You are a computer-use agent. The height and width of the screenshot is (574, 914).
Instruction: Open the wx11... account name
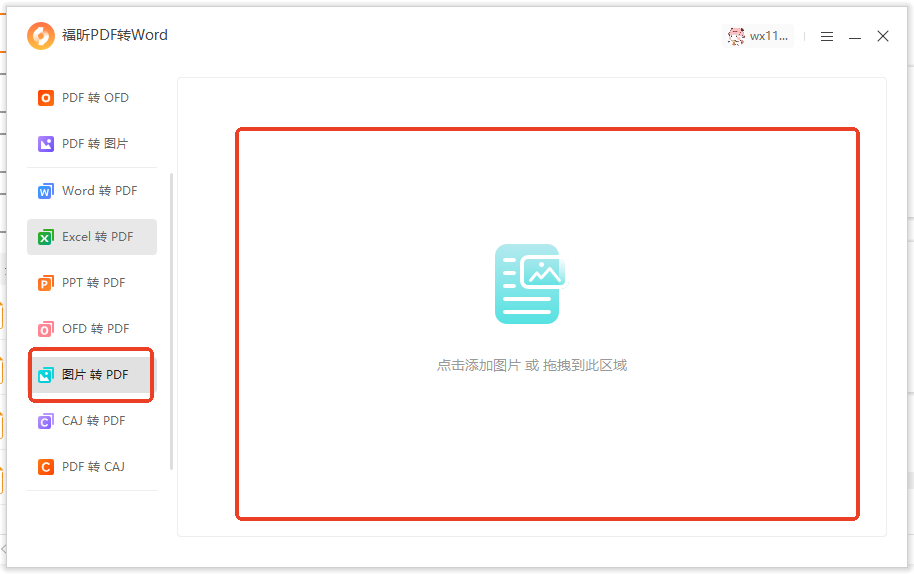pos(769,36)
